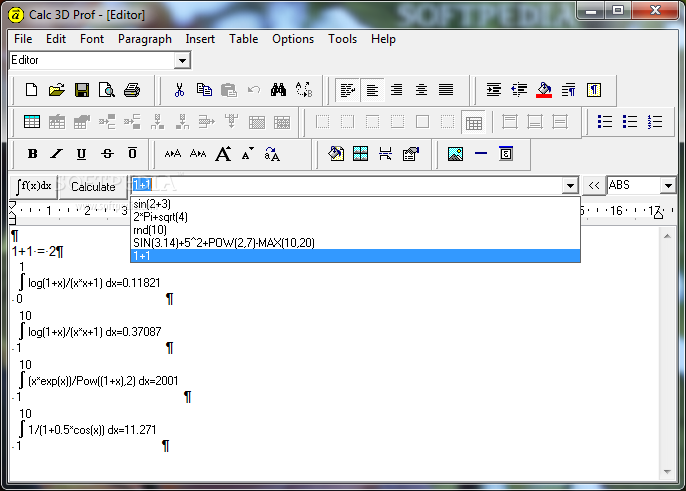The image size is (686, 491).
Task: Open object properties icon
Action: coord(410,154)
